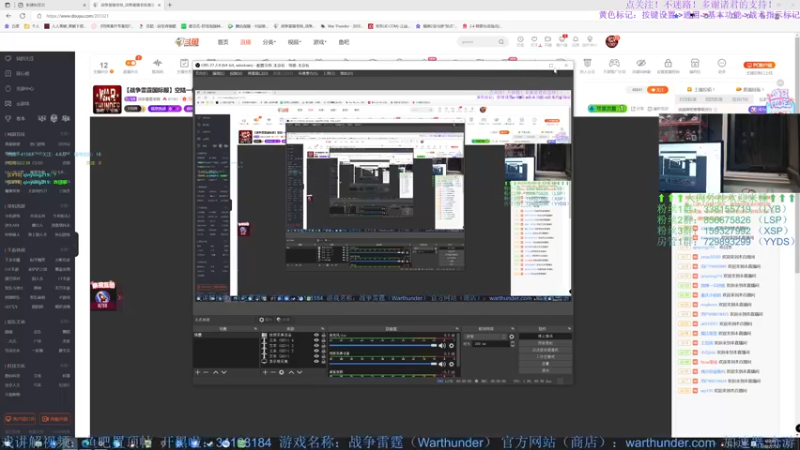Mute the second audio mixer track

pyautogui.click(x=442, y=364)
